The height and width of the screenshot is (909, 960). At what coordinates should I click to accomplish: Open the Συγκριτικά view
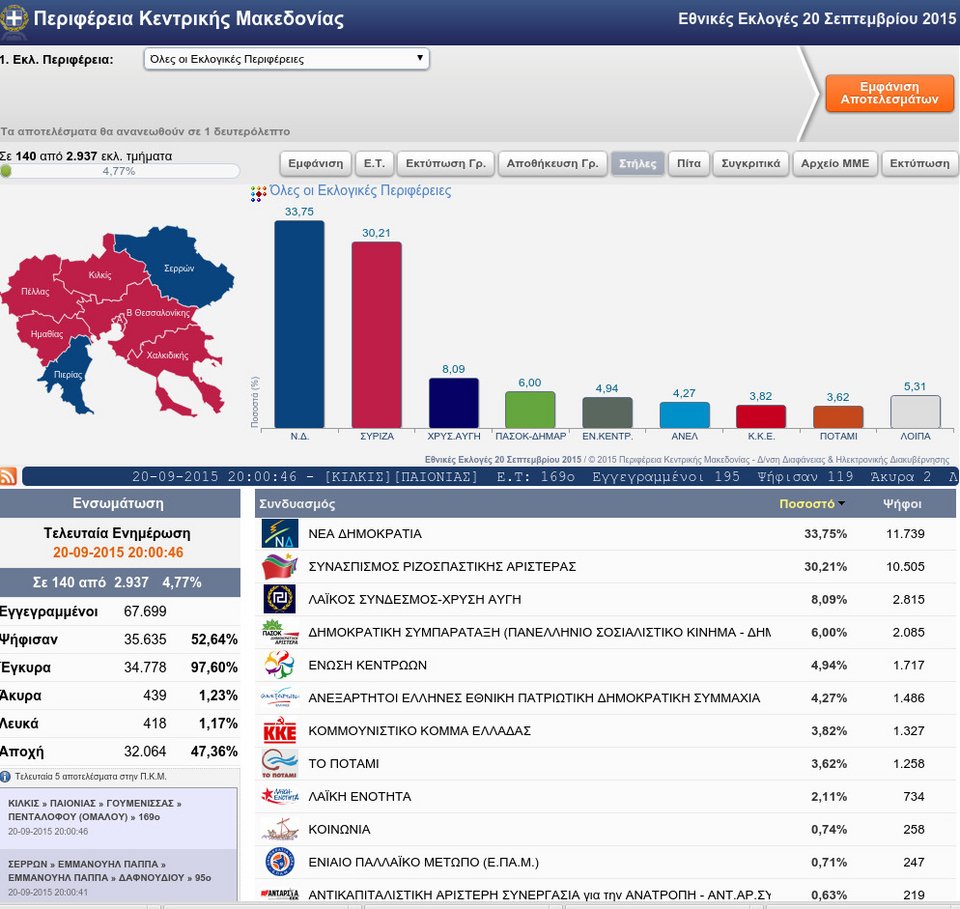click(x=751, y=163)
